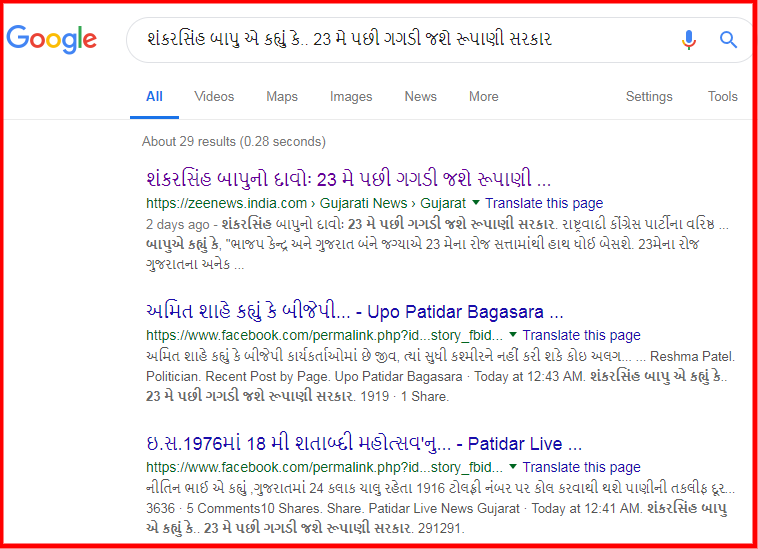The height and width of the screenshot is (549, 758).
Task: Click the zeenews.india.com green URL text
Action: click(x=306, y=203)
